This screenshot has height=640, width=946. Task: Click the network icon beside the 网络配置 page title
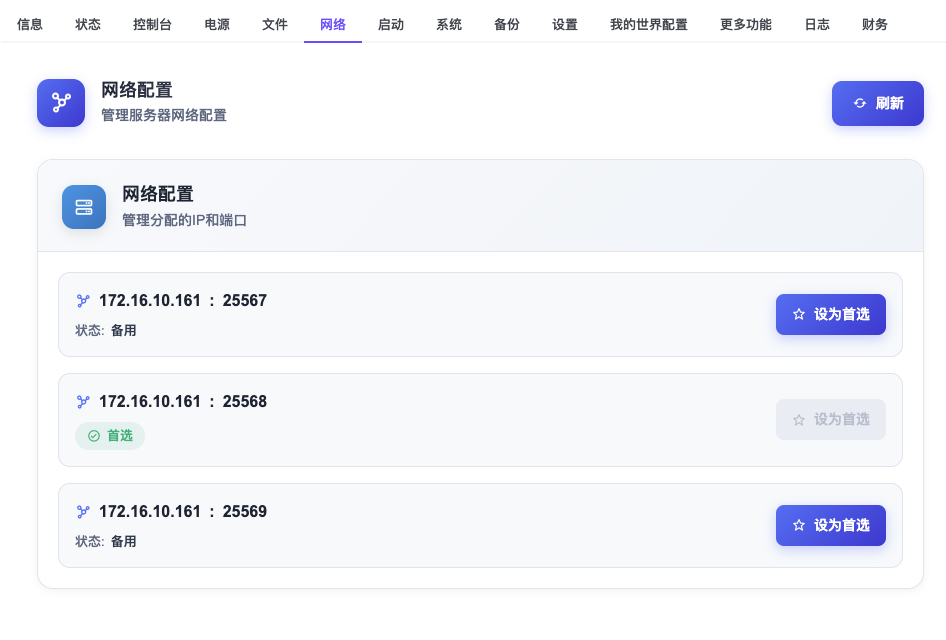61,103
